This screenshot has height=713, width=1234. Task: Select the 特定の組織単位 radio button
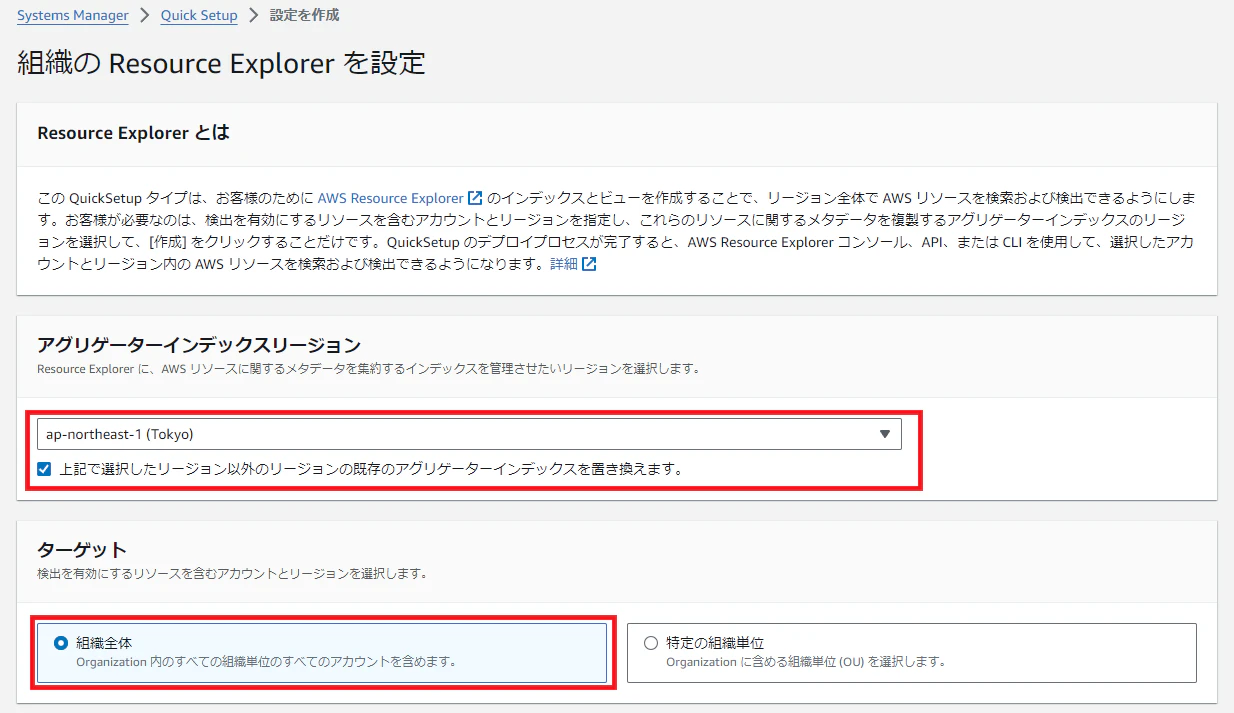click(652, 643)
